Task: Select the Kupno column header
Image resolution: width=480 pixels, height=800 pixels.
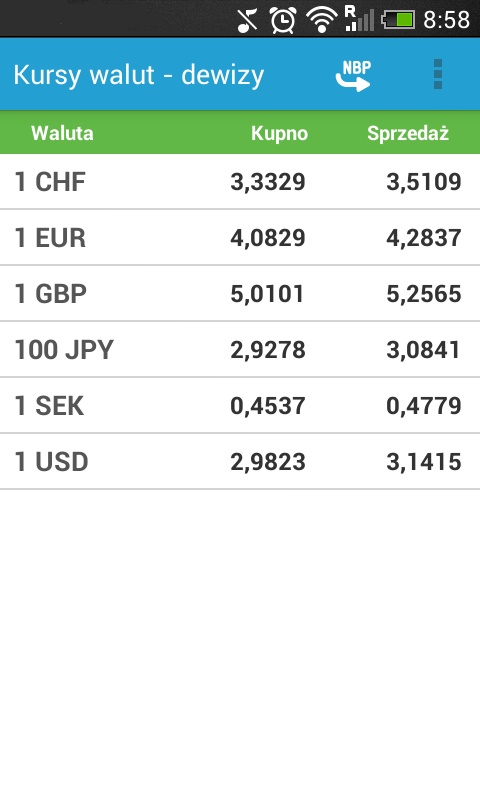Action: point(280,133)
